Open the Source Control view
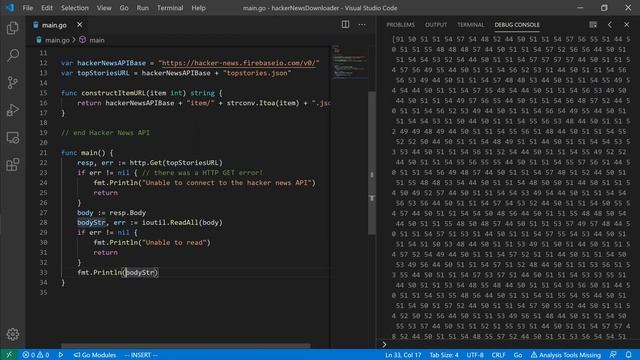The image size is (640, 360). click(x=13, y=82)
